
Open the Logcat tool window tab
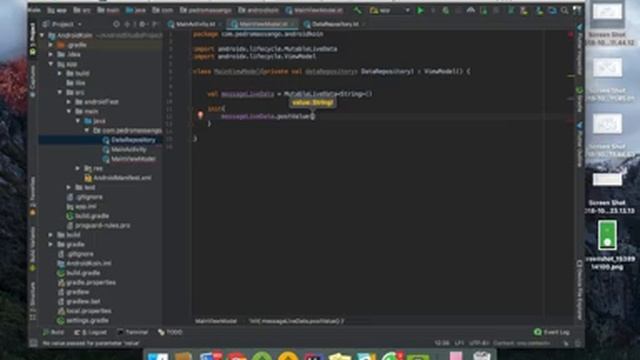click(90, 333)
